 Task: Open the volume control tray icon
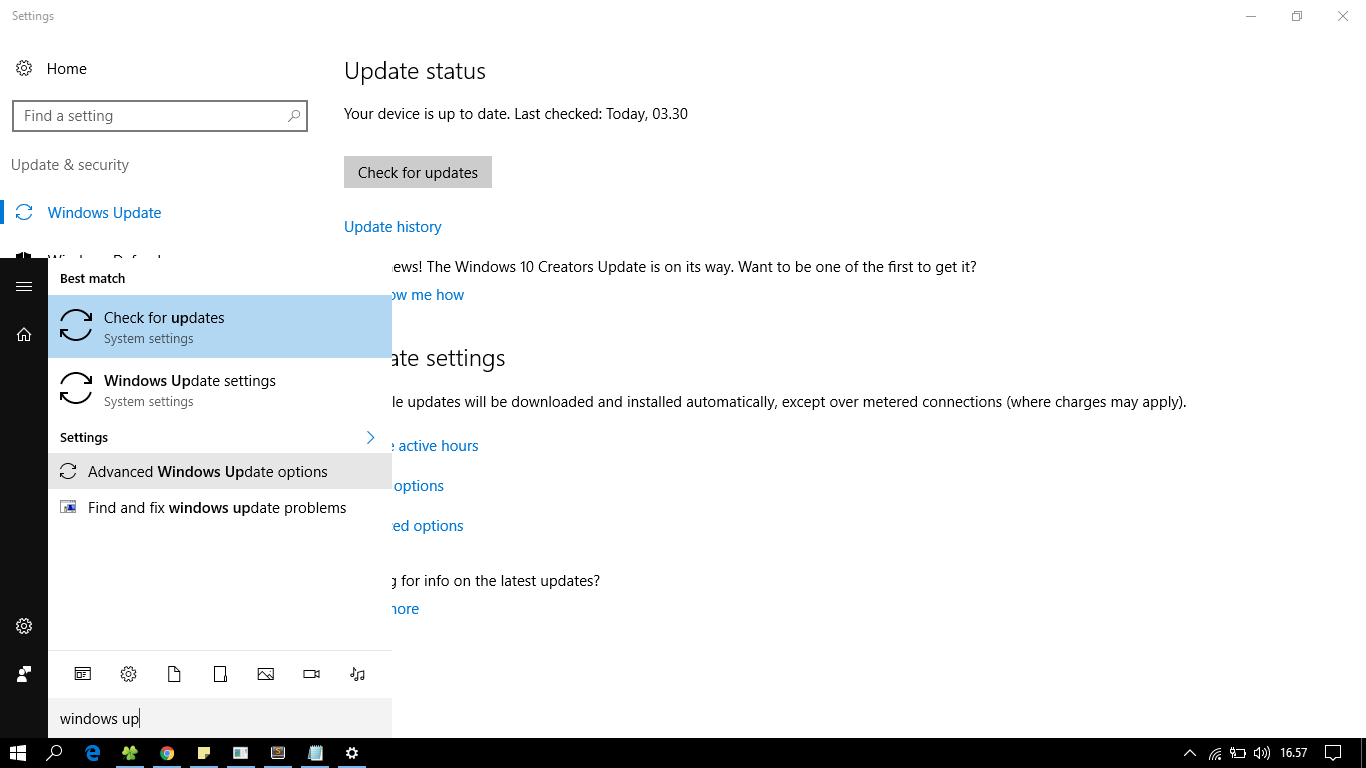tap(1261, 753)
